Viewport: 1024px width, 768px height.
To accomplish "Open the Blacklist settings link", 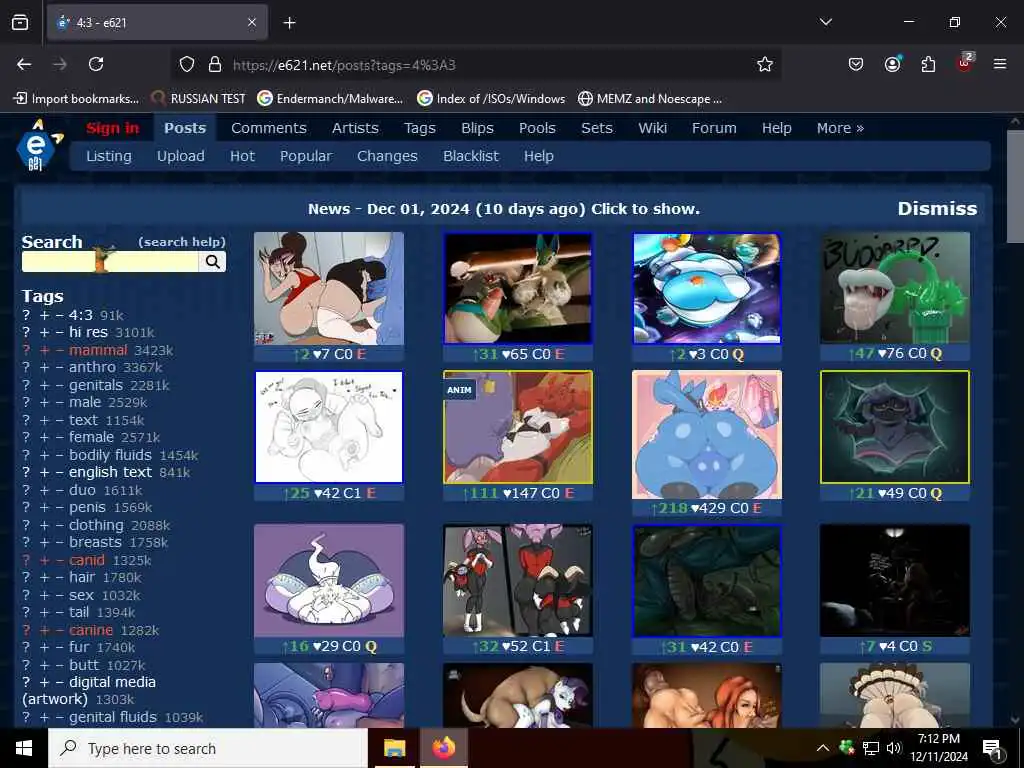I will coord(470,156).
